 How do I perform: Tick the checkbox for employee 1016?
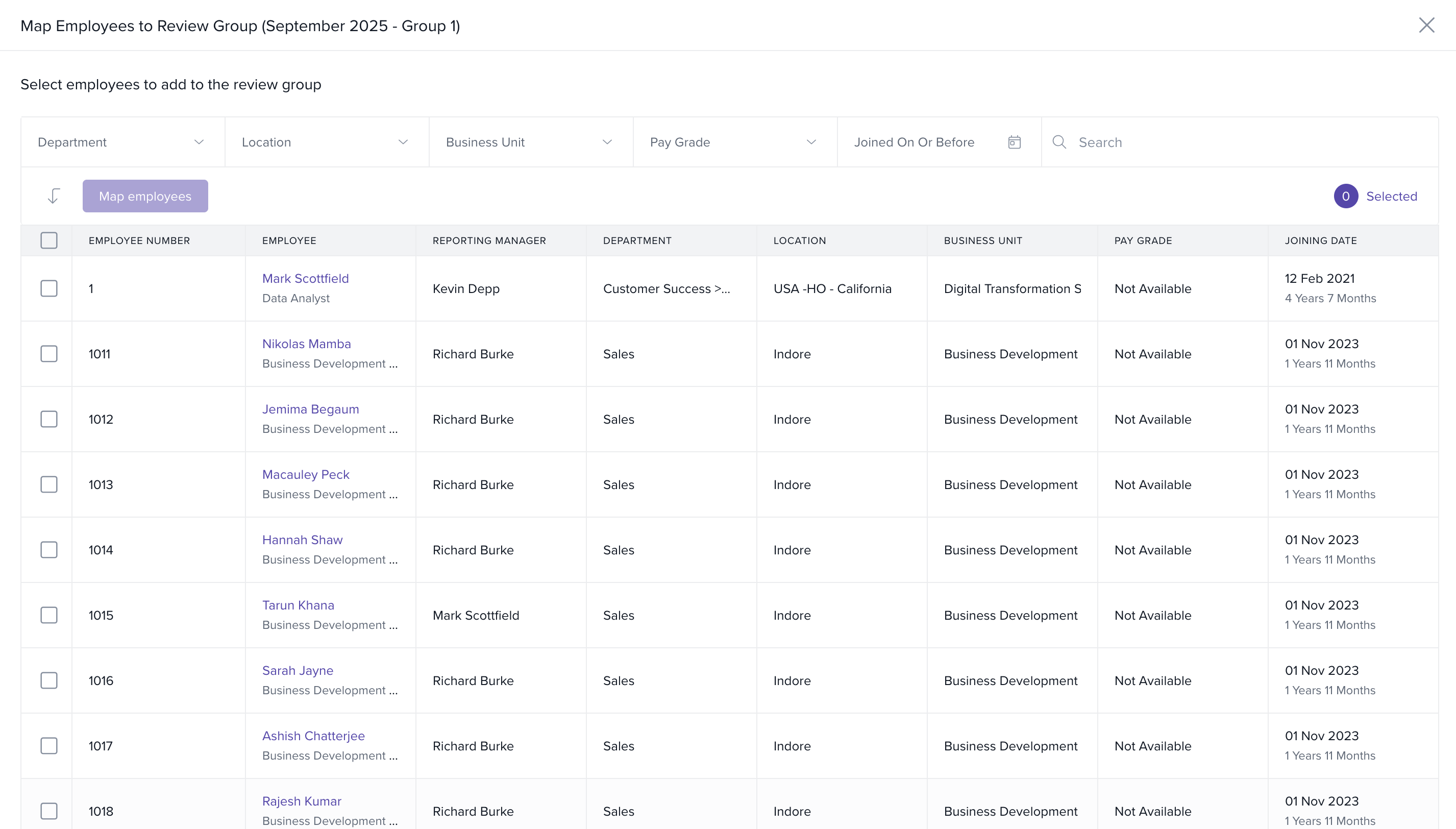(x=49, y=680)
